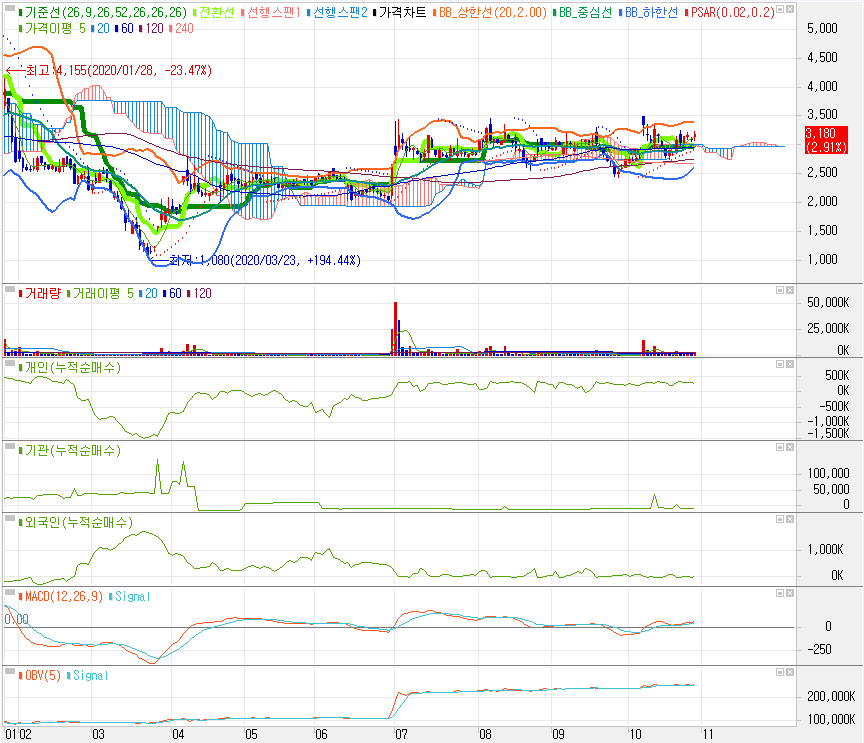
Task: Click the 50,000K volume axis label
Action: click(x=828, y=302)
